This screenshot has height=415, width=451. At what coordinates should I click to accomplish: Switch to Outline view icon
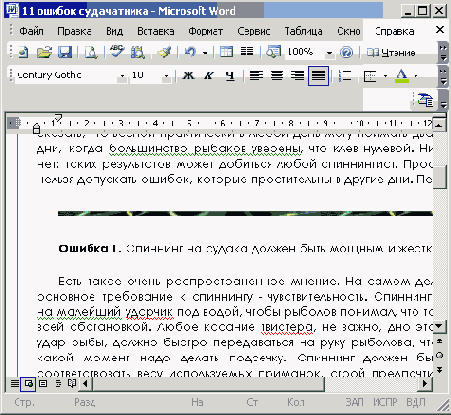point(58,384)
